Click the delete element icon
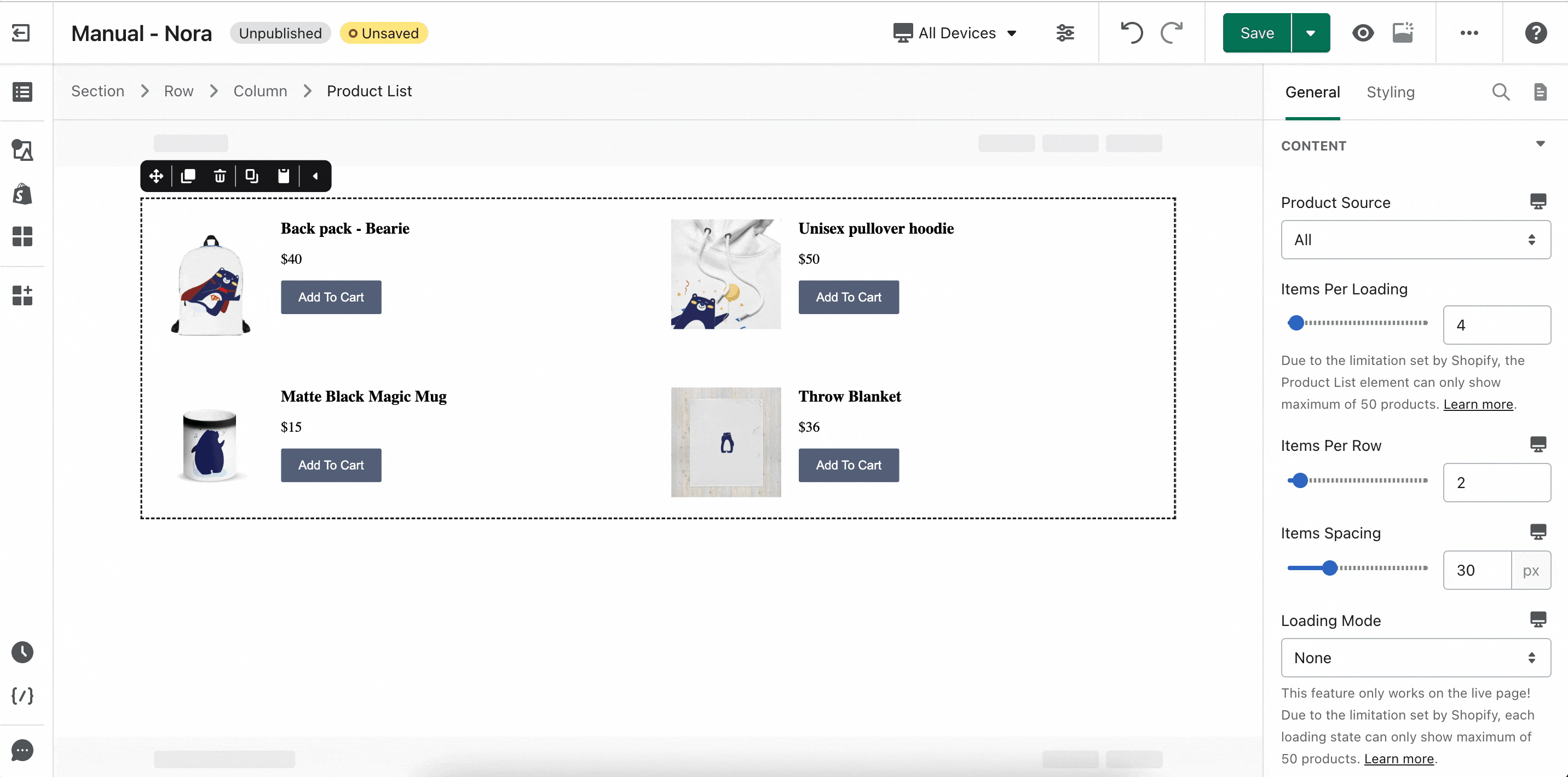This screenshot has height=777, width=1568. (220, 176)
